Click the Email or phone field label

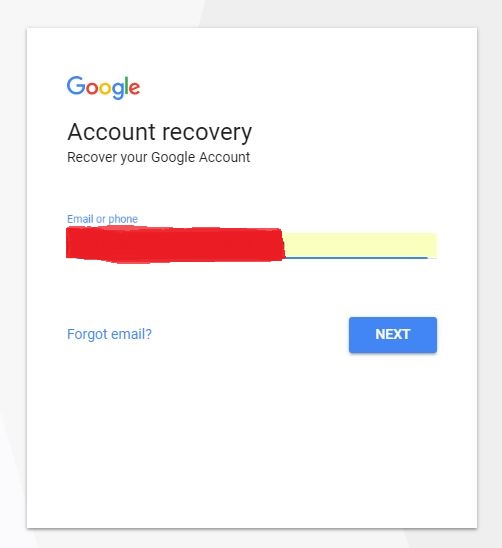102,219
